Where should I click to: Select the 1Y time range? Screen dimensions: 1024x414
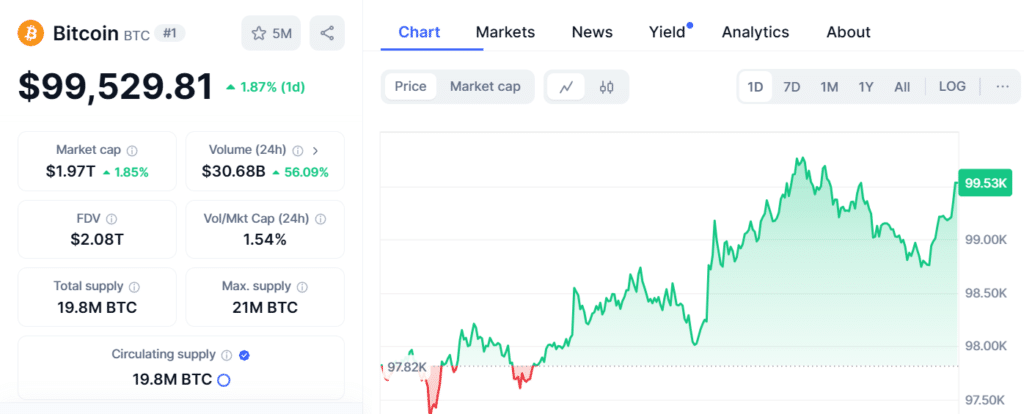pos(866,87)
